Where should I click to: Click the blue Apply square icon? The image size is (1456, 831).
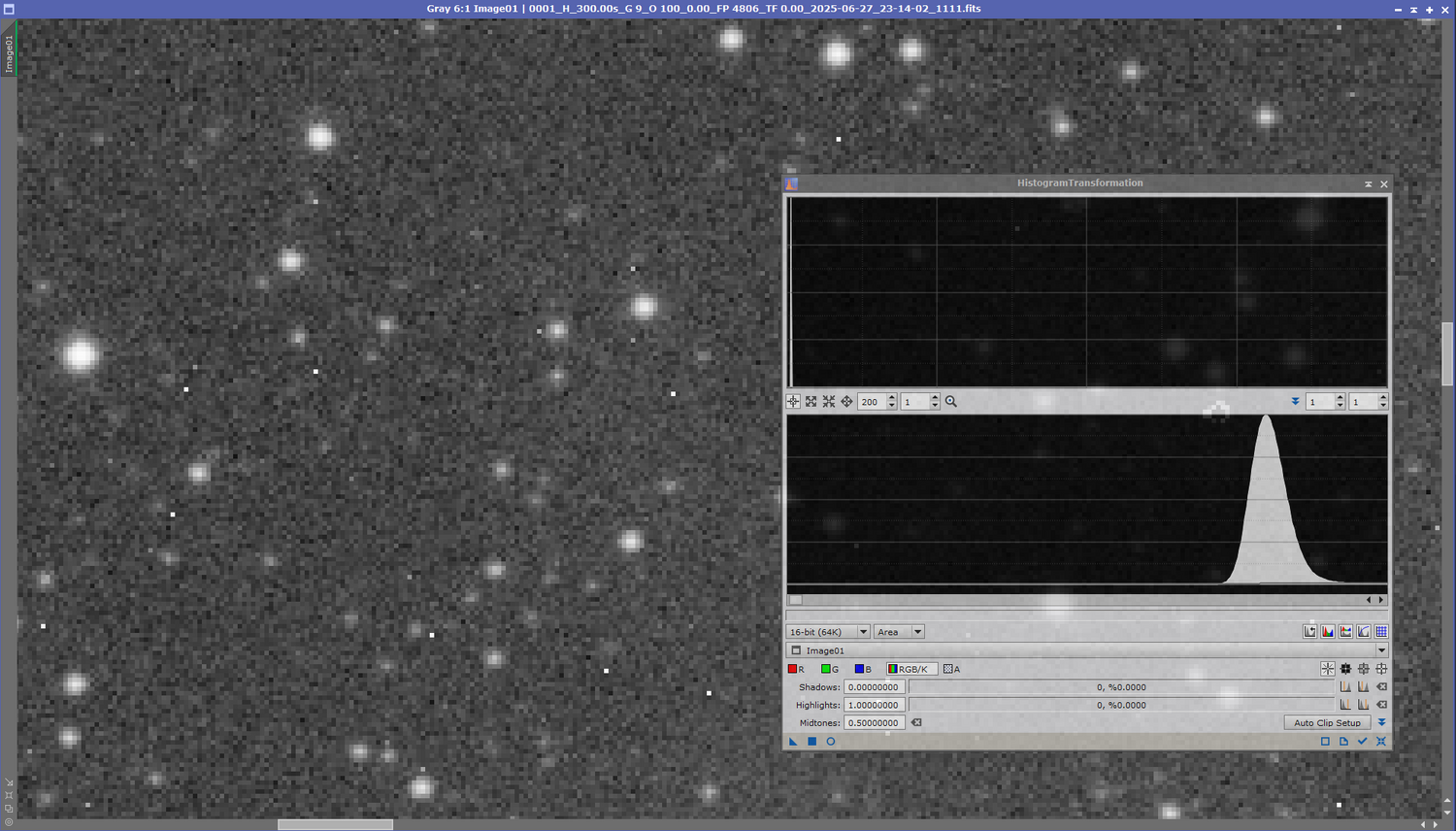[812, 742]
